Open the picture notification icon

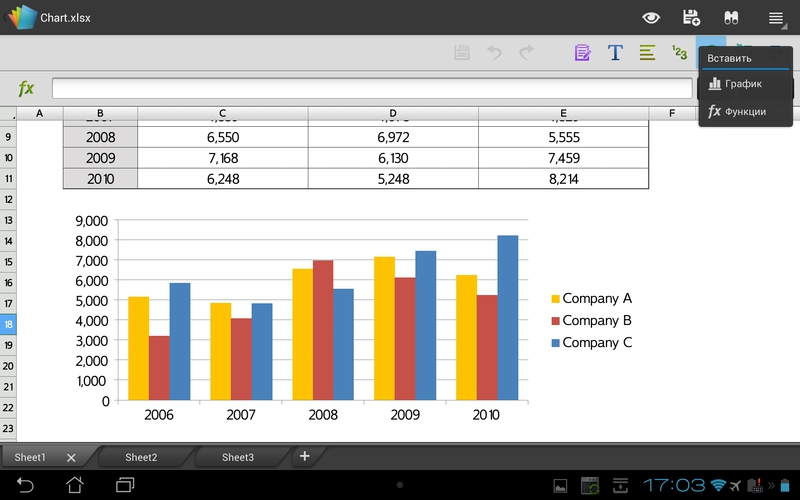tap(560, 486)
